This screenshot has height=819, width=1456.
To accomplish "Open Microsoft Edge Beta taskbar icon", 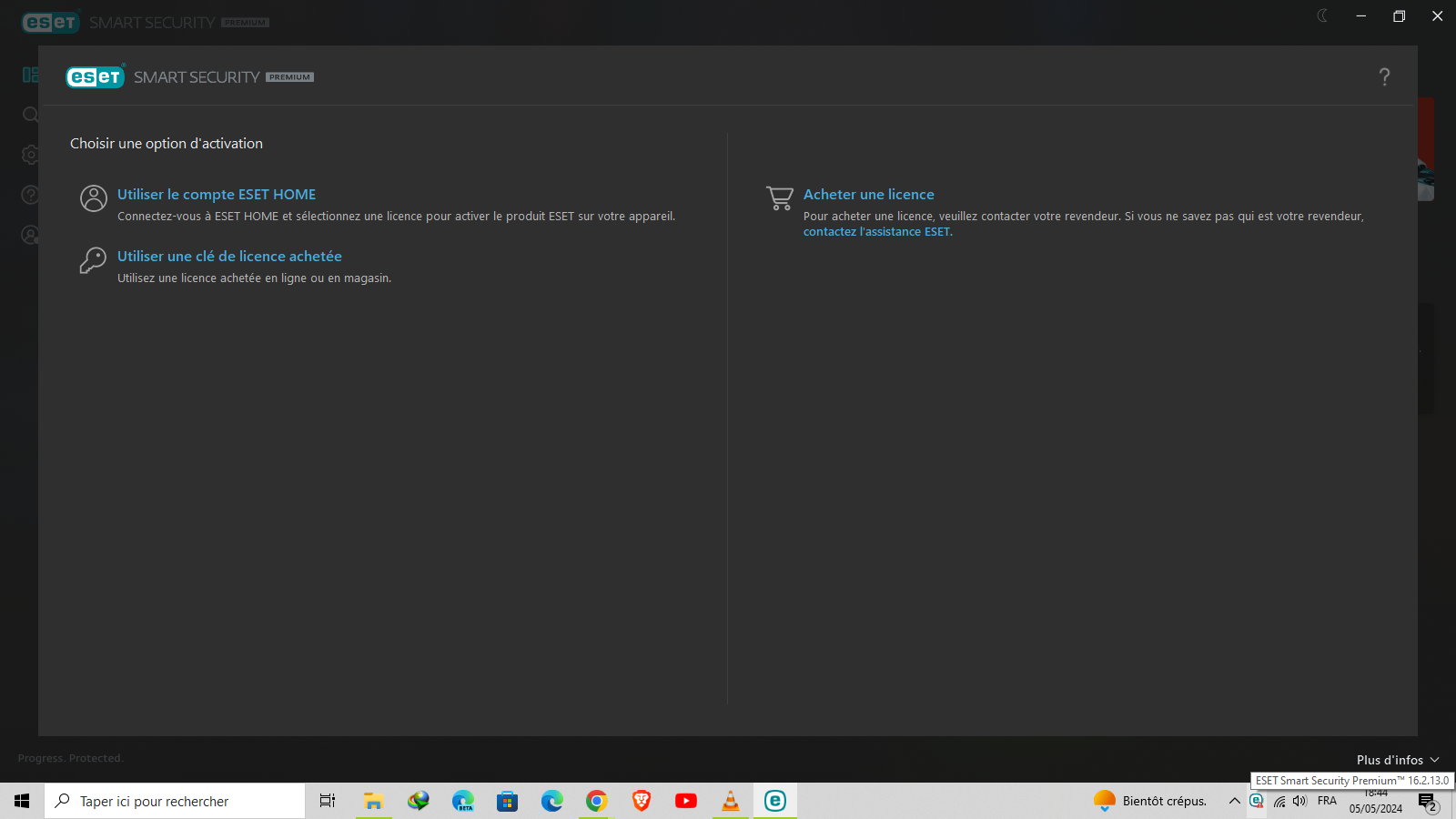I will 463,801.
